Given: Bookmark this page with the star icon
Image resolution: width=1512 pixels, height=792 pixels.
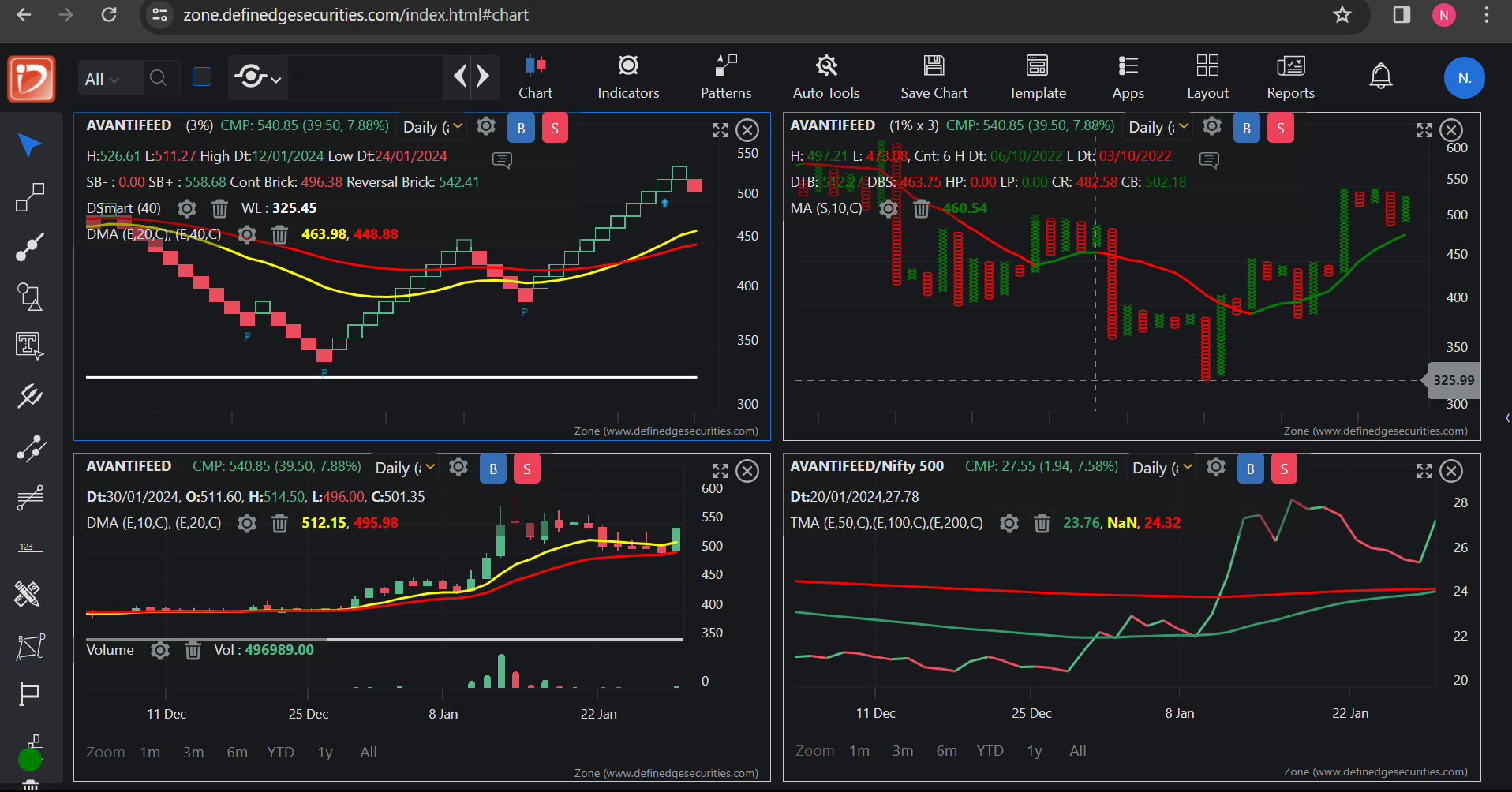Looking at the screenshot, I should pos(1342,14).
